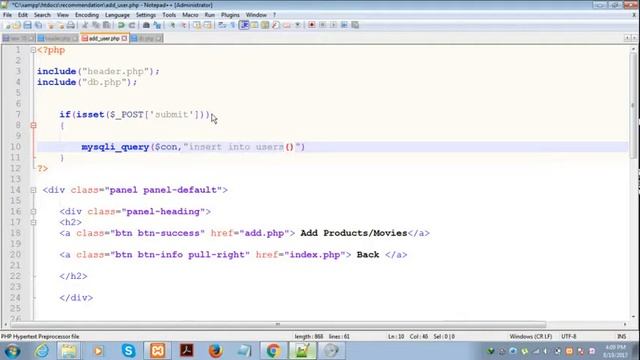Open Firefox from the taskbar
This screenshot has width=640, height=360.
click(216, 351)
